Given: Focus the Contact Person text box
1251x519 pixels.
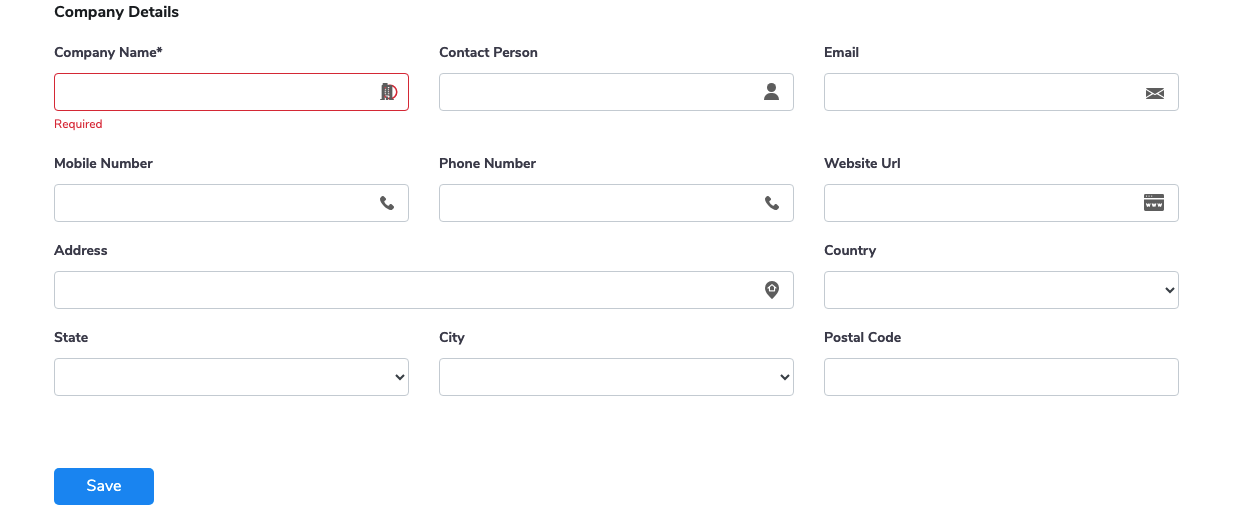Looking at the screenshot, I should tap(616, 92).
